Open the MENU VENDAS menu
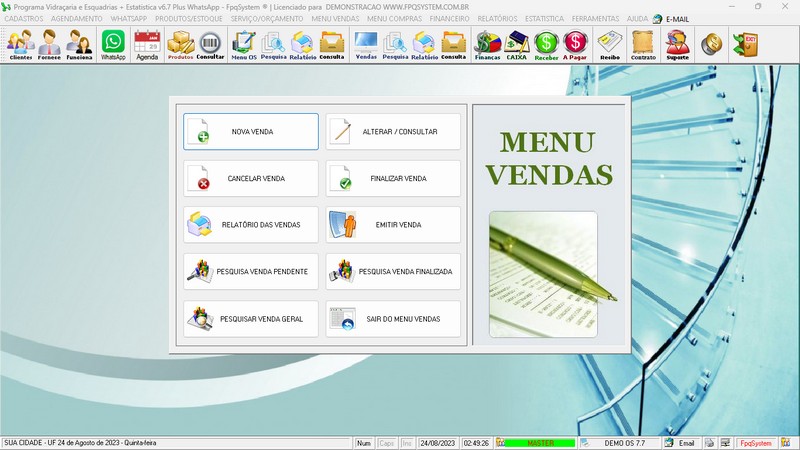 (335, 19)
